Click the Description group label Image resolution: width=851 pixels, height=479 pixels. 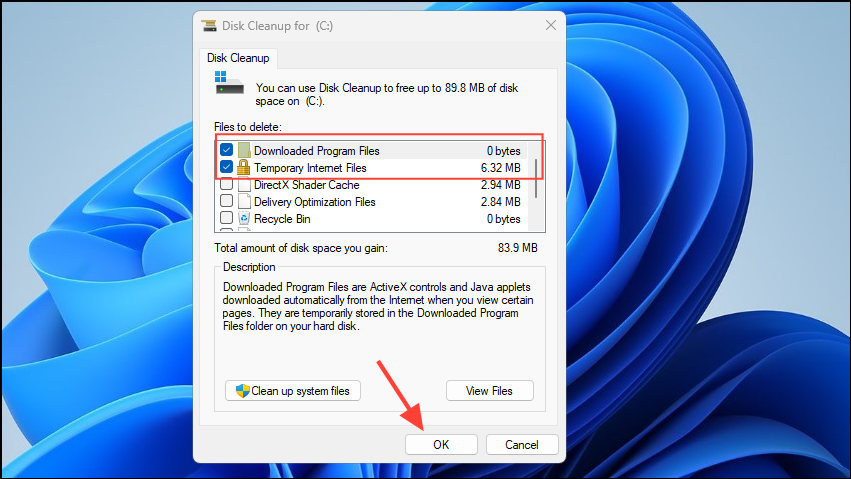pos(249,267)
